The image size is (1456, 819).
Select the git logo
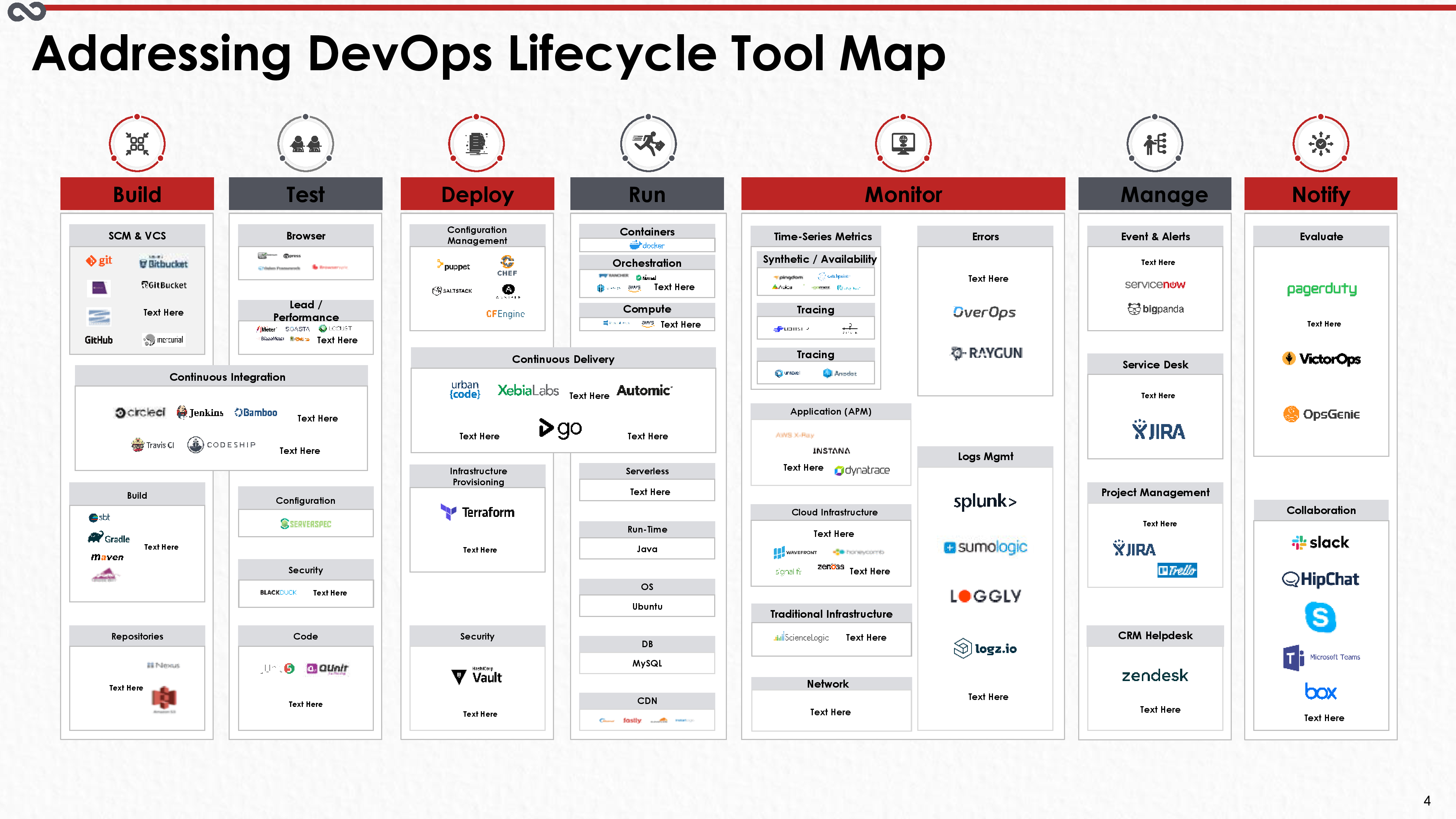[99, 261]
